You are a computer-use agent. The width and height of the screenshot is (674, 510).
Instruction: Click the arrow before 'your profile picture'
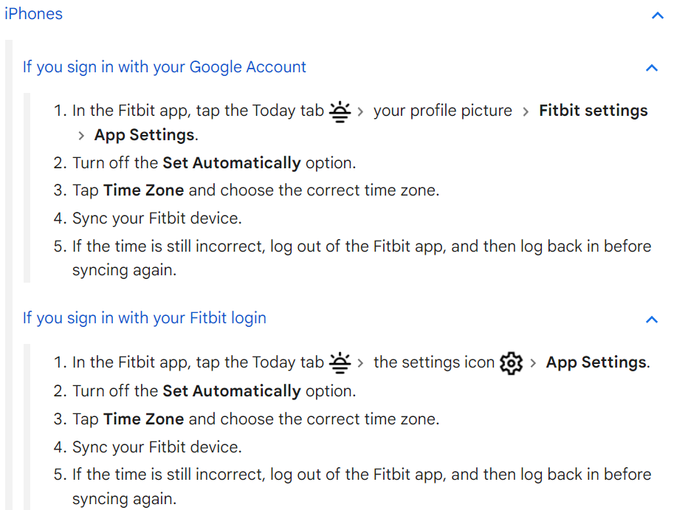pyautogui.click(x=360, y=112)
